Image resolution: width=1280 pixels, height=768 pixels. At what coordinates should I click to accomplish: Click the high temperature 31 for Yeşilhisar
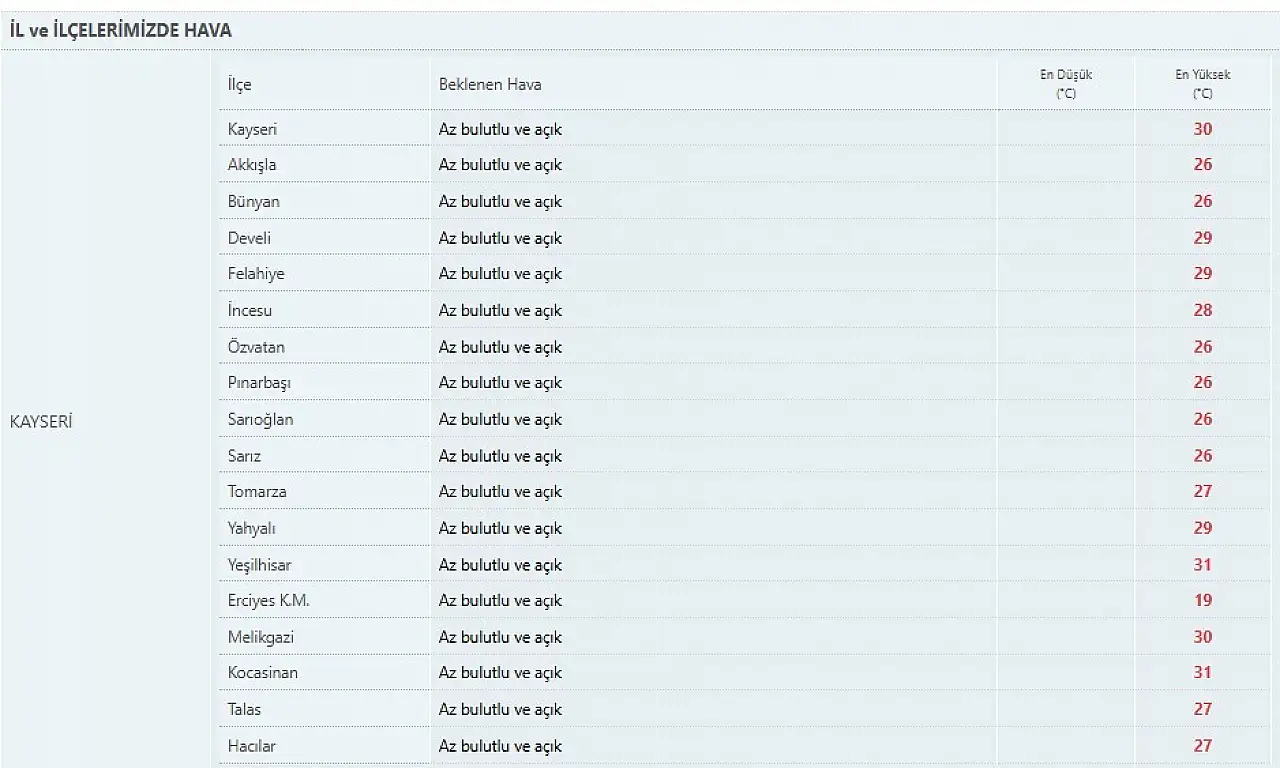[x=1202, y=565]
